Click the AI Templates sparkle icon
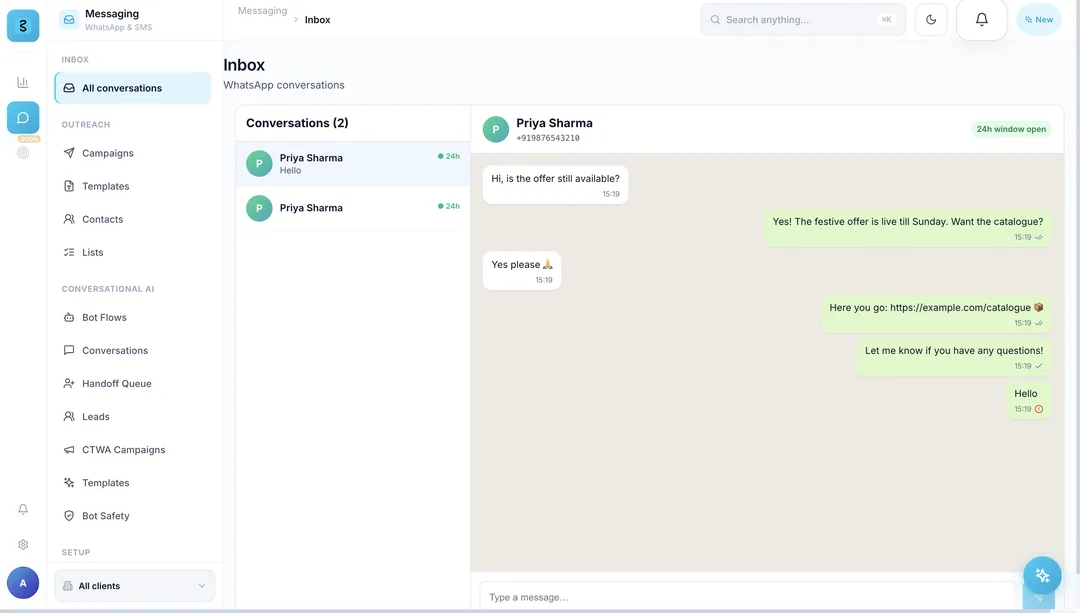Screen dimensions: 1080x613 [x=69, y=483]
